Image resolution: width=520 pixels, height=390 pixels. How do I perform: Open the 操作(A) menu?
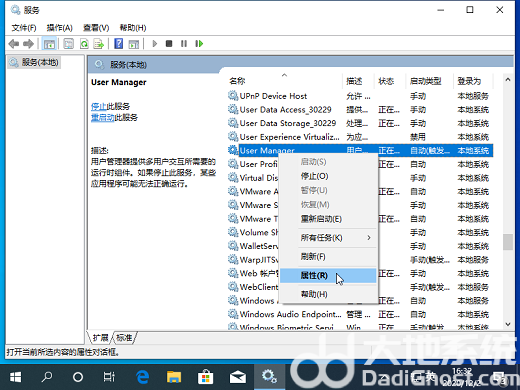(x=59, y=28)
